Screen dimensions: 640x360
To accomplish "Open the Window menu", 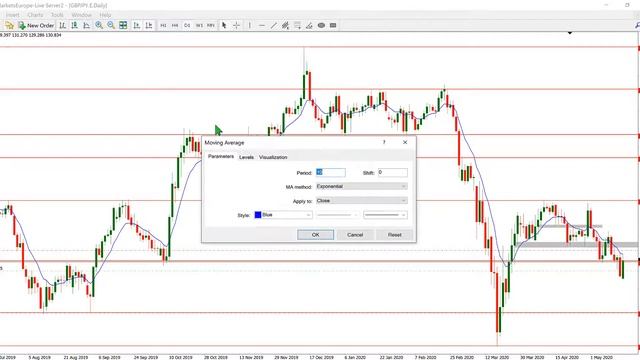I will (81, 15).
